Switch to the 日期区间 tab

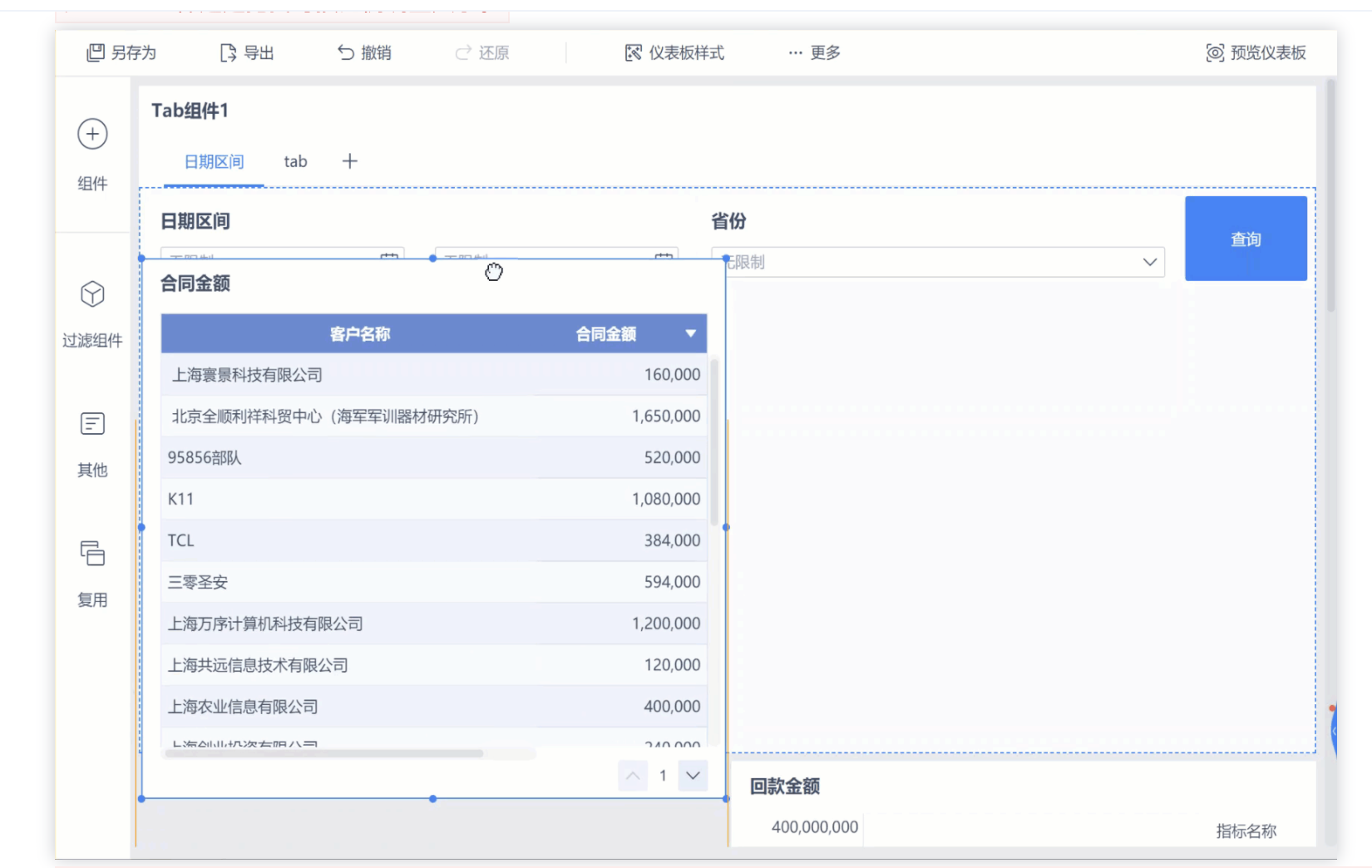pyautogui.click(x=214, y=161)
